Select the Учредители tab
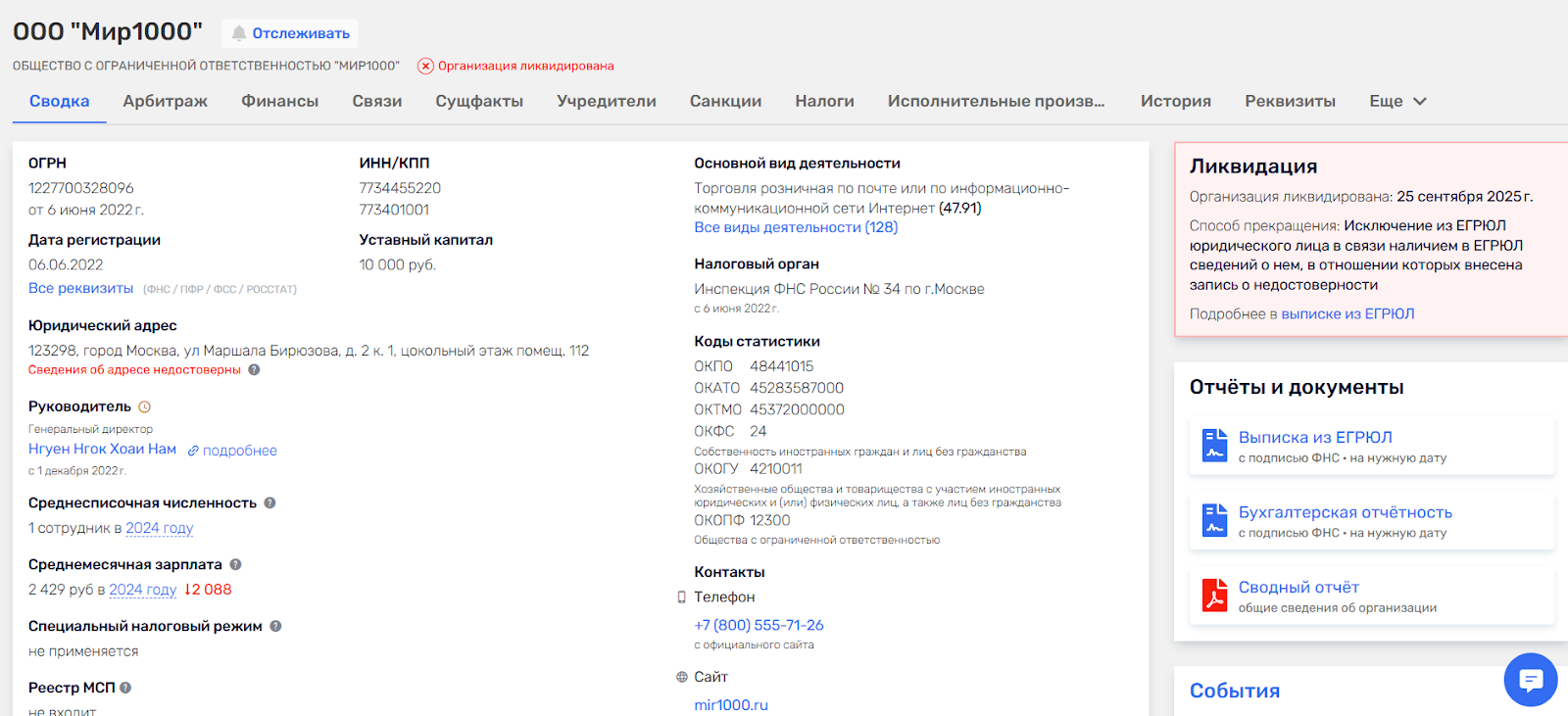Viewport: 1568px width, 716px height. 607,101
